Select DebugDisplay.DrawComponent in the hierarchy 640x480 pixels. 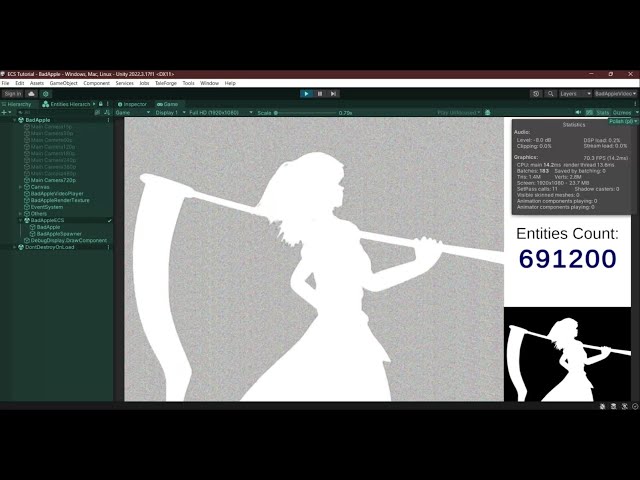(x=68, y=240)
